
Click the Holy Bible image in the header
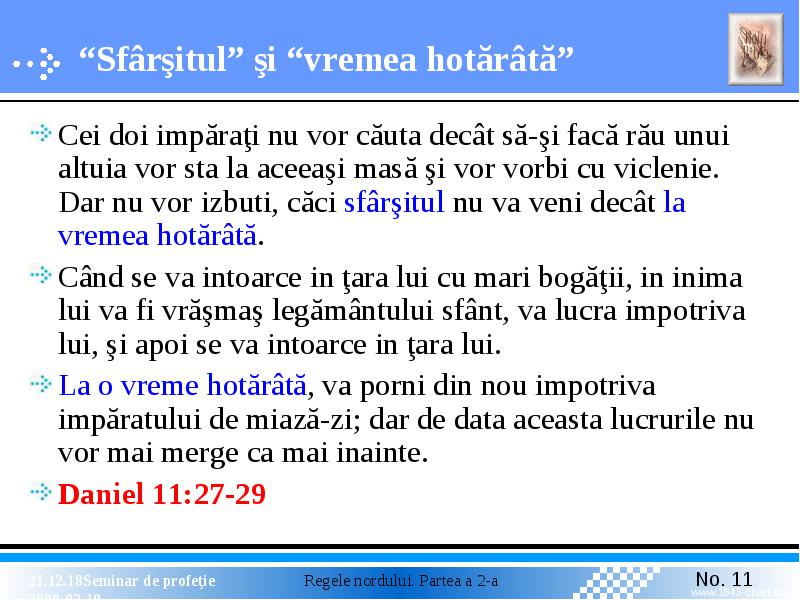pyautogui.click(x=756, y=49)
